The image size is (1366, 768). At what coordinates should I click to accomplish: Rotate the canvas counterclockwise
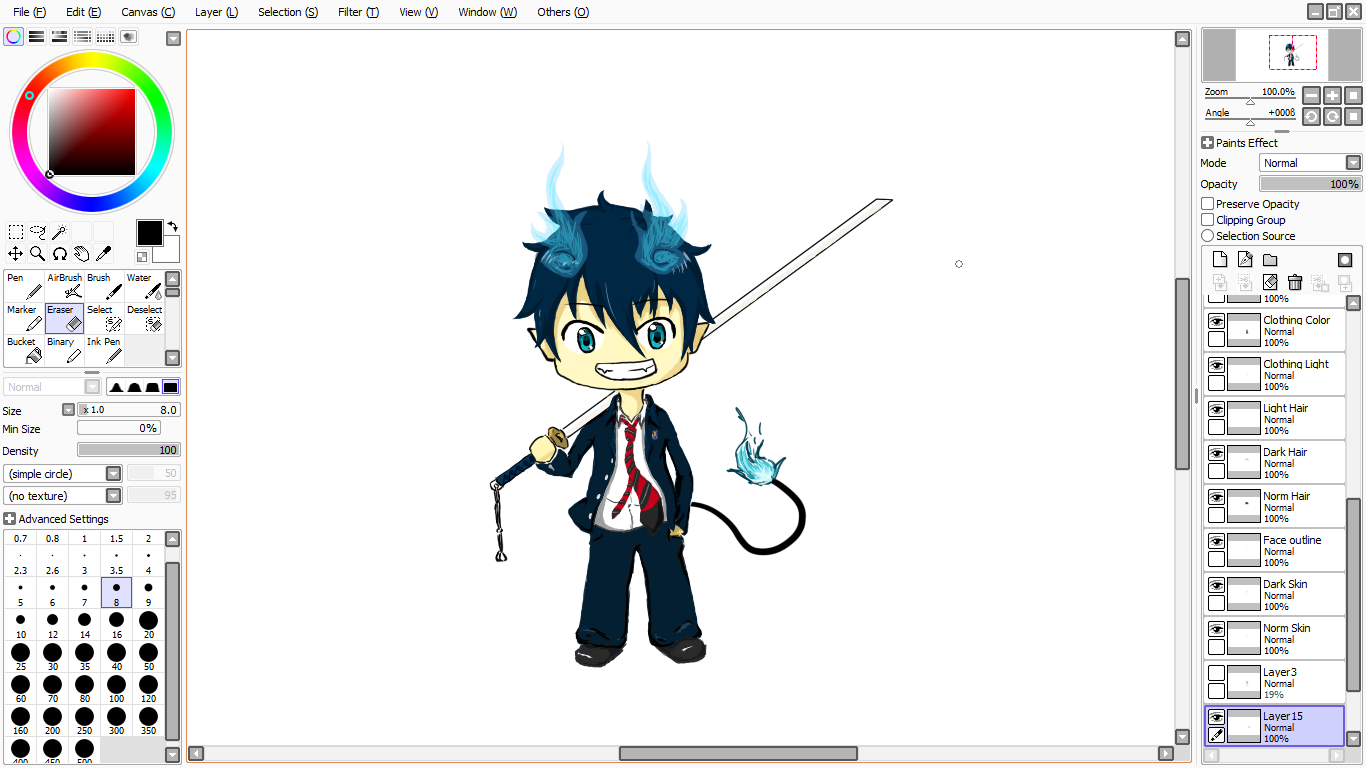point(1311,117)
